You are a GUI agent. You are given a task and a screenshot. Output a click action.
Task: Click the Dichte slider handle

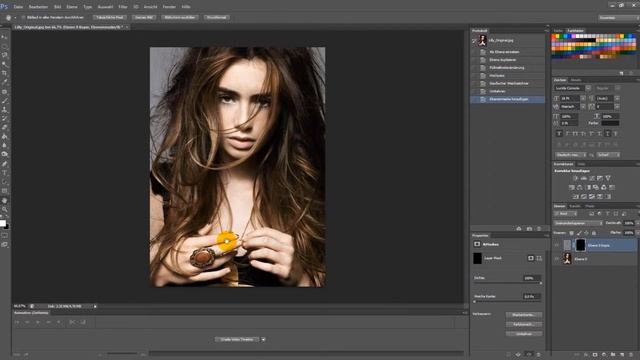[541, 283]
